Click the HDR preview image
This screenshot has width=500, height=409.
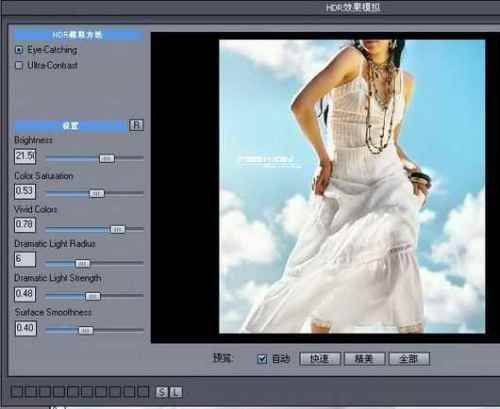click(x=352, y=186)
